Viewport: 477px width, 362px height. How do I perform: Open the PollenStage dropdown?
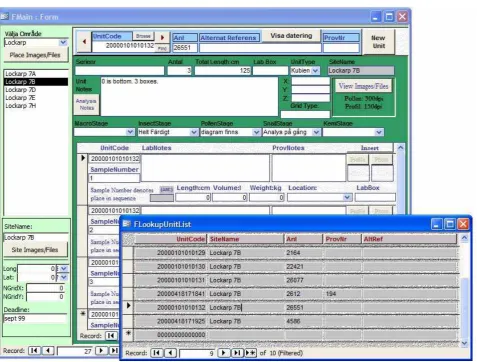click(256, 132)
